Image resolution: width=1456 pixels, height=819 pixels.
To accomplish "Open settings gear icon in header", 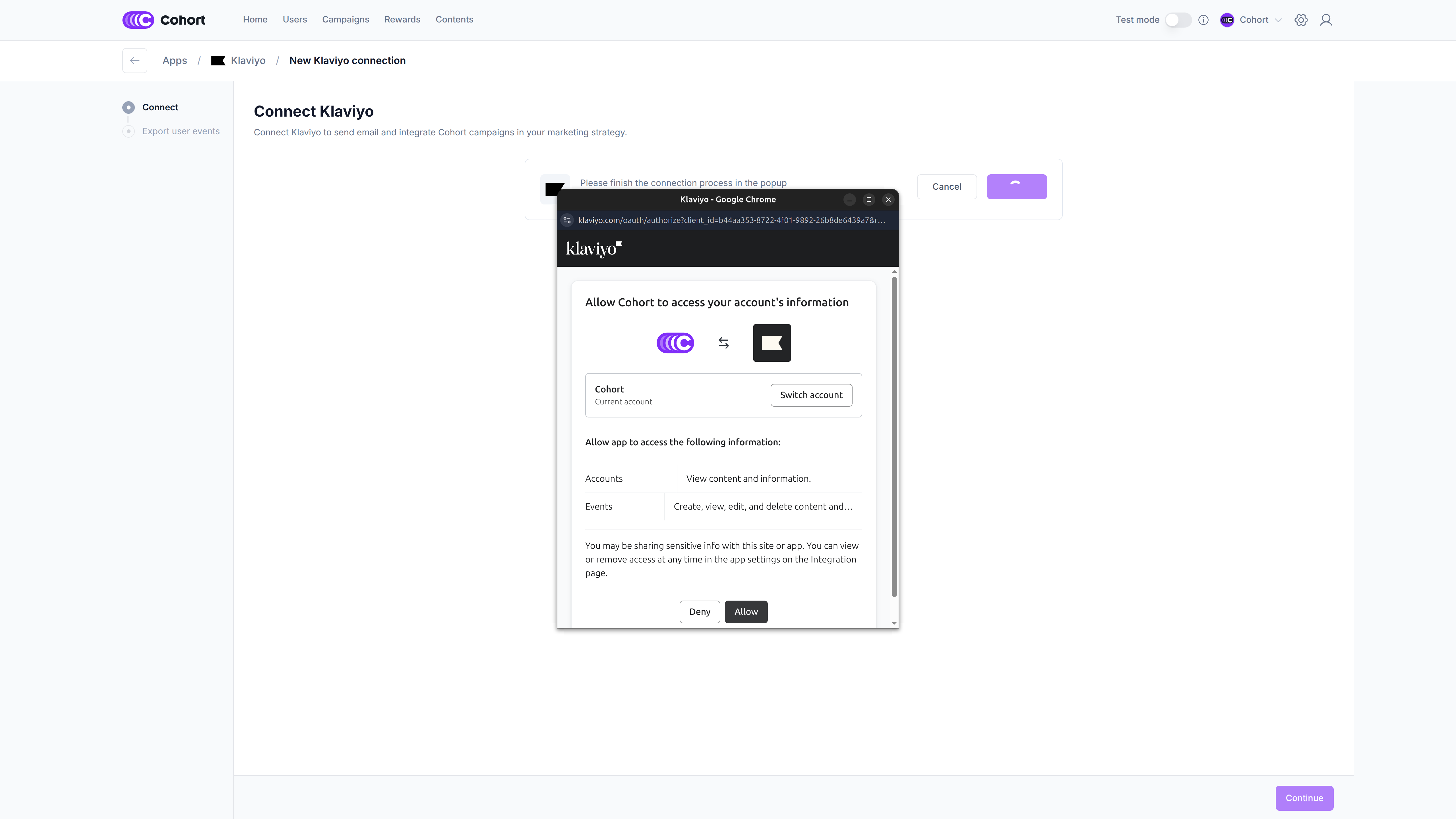I will pyautogui.click(x=1300, y=20).
